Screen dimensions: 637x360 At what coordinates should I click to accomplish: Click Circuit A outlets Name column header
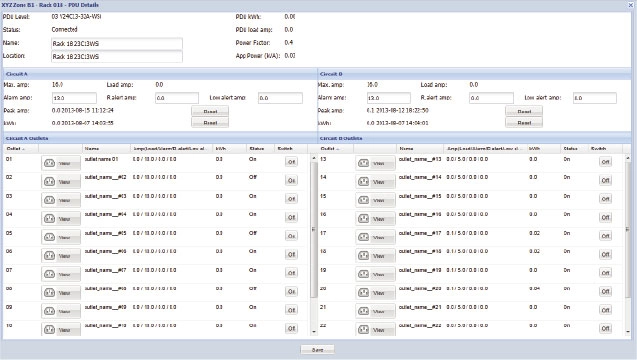point(106,149)
